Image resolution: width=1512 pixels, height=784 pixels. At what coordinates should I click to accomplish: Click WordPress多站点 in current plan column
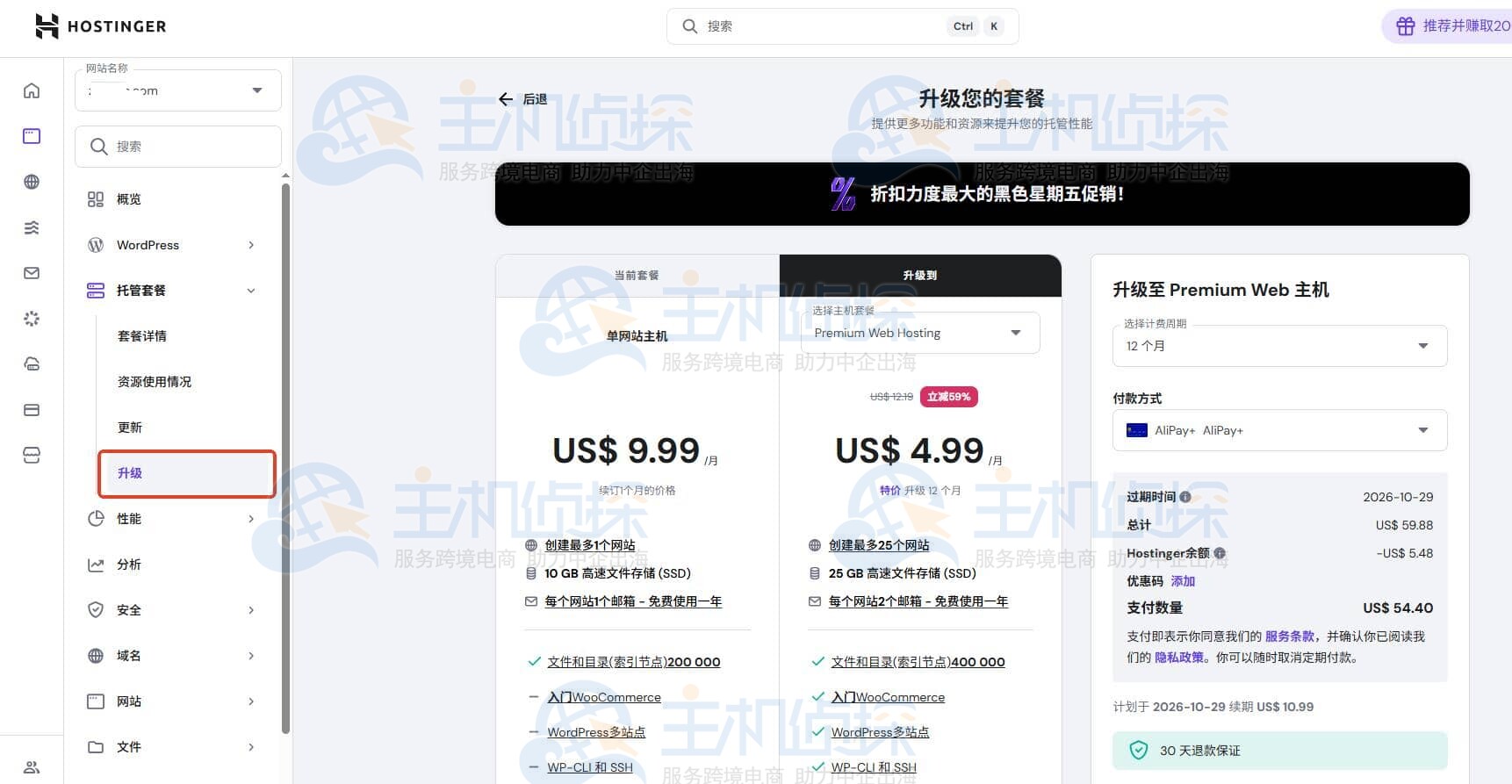[596, 732]
